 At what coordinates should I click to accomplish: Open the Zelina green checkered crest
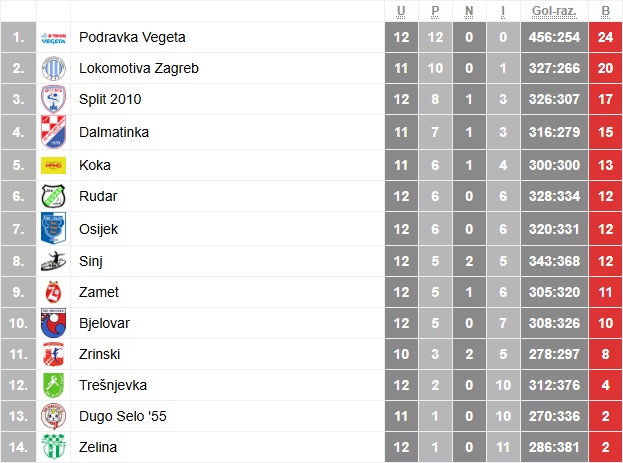(x=53, y=447)
